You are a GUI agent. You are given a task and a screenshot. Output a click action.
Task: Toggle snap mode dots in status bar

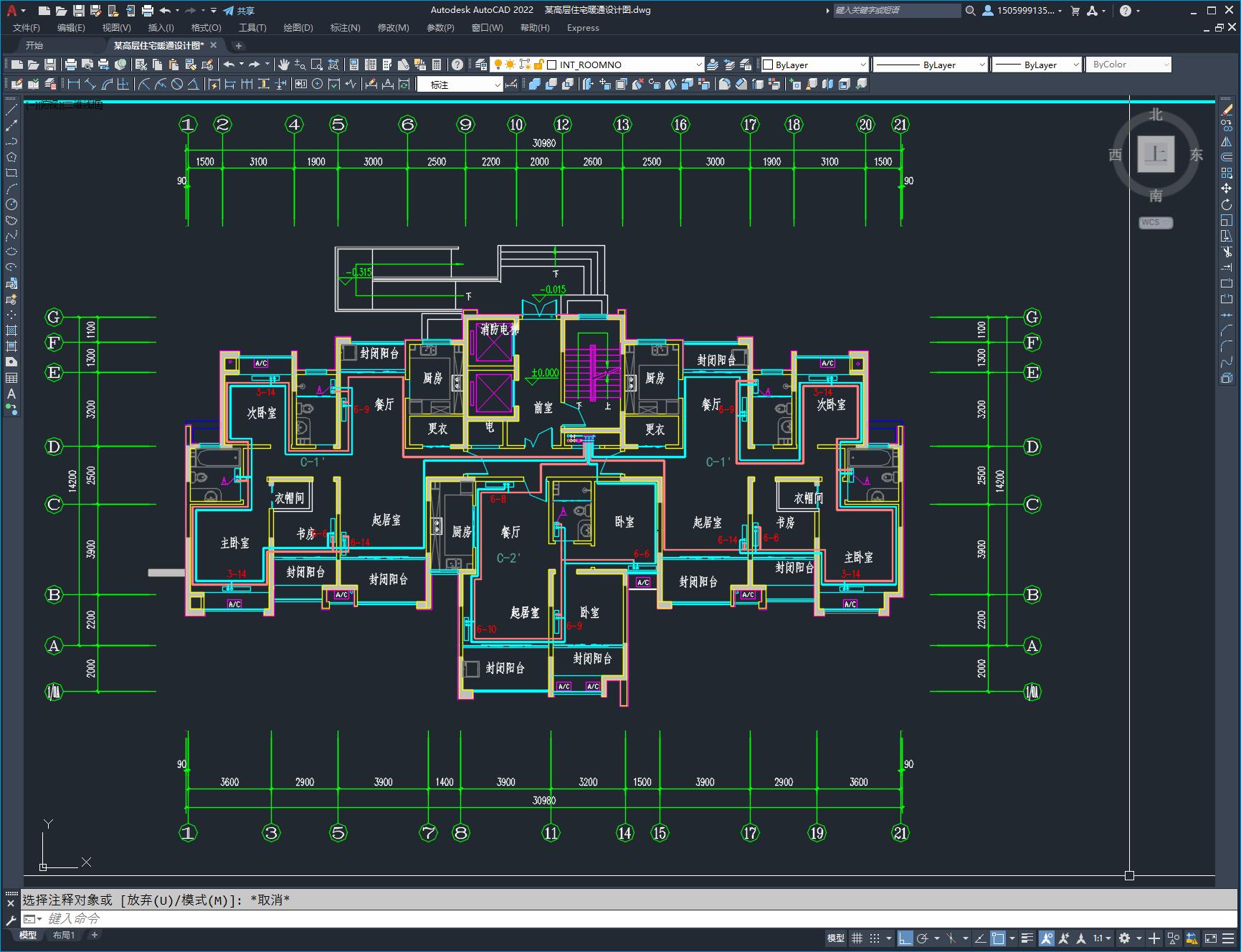[x=875, y=938]
